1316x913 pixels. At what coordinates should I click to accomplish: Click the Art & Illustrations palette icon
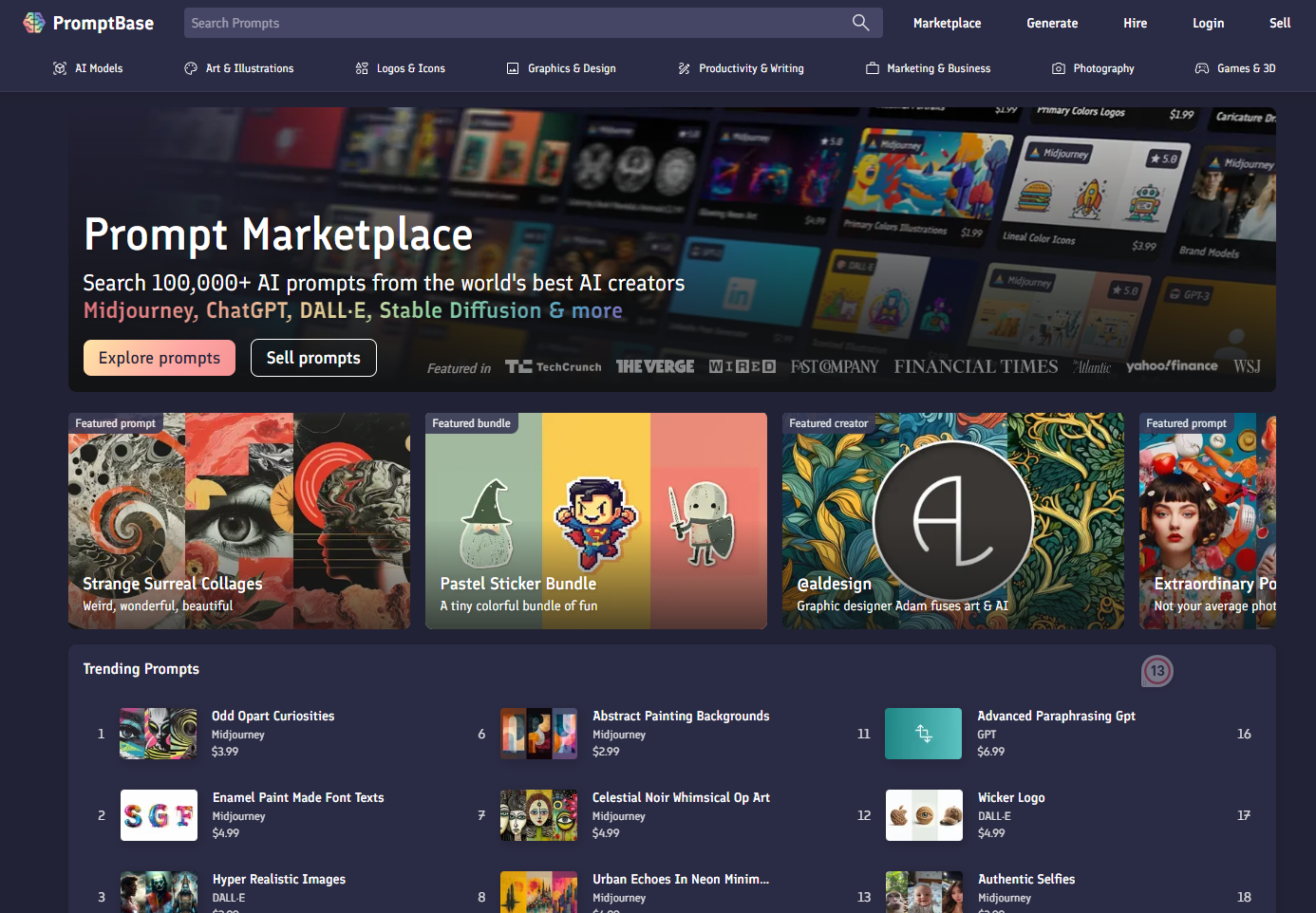pyautogui.click(x=191, y=68)
